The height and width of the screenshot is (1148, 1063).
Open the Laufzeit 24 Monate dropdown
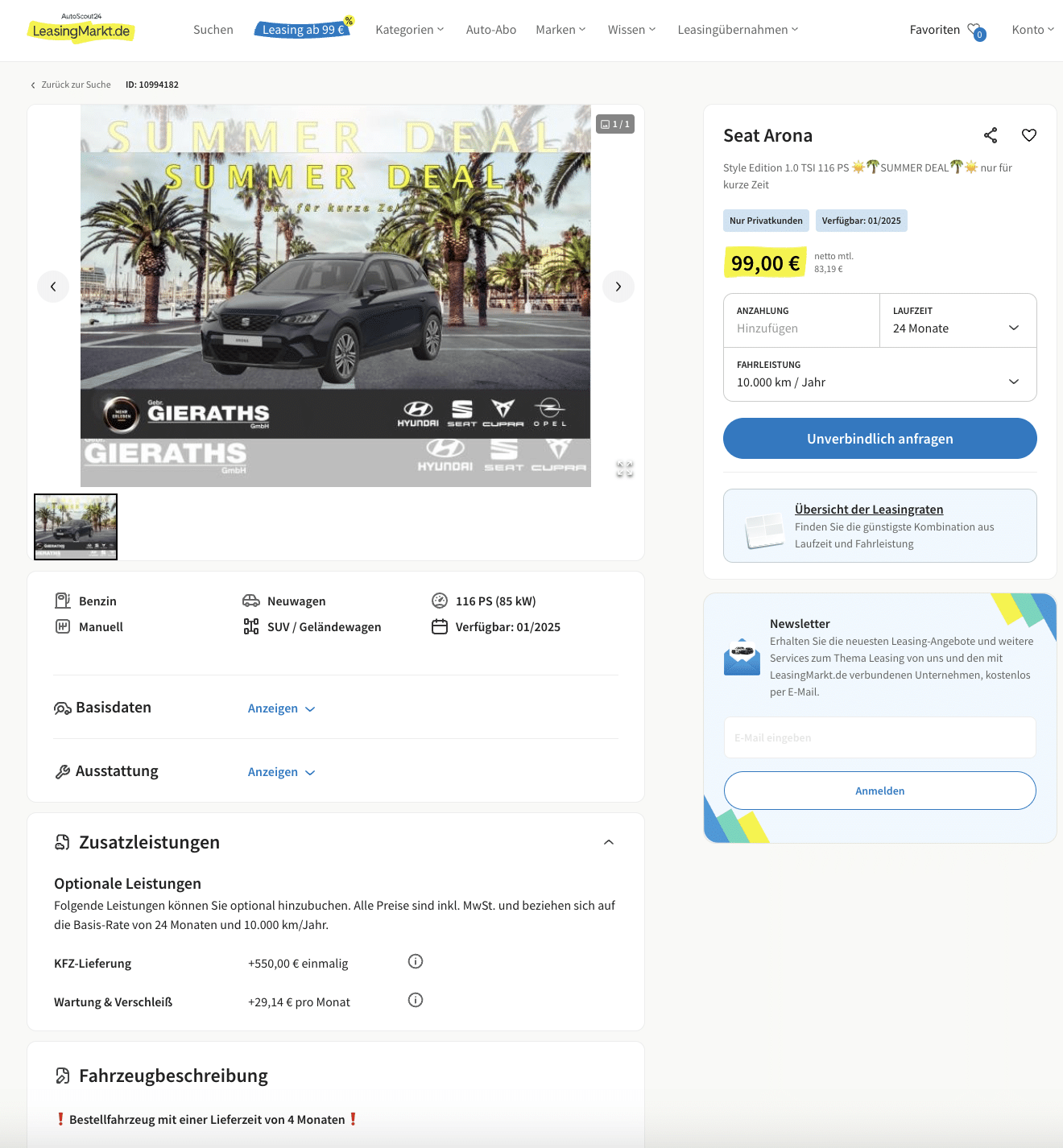tap(958, 320)
